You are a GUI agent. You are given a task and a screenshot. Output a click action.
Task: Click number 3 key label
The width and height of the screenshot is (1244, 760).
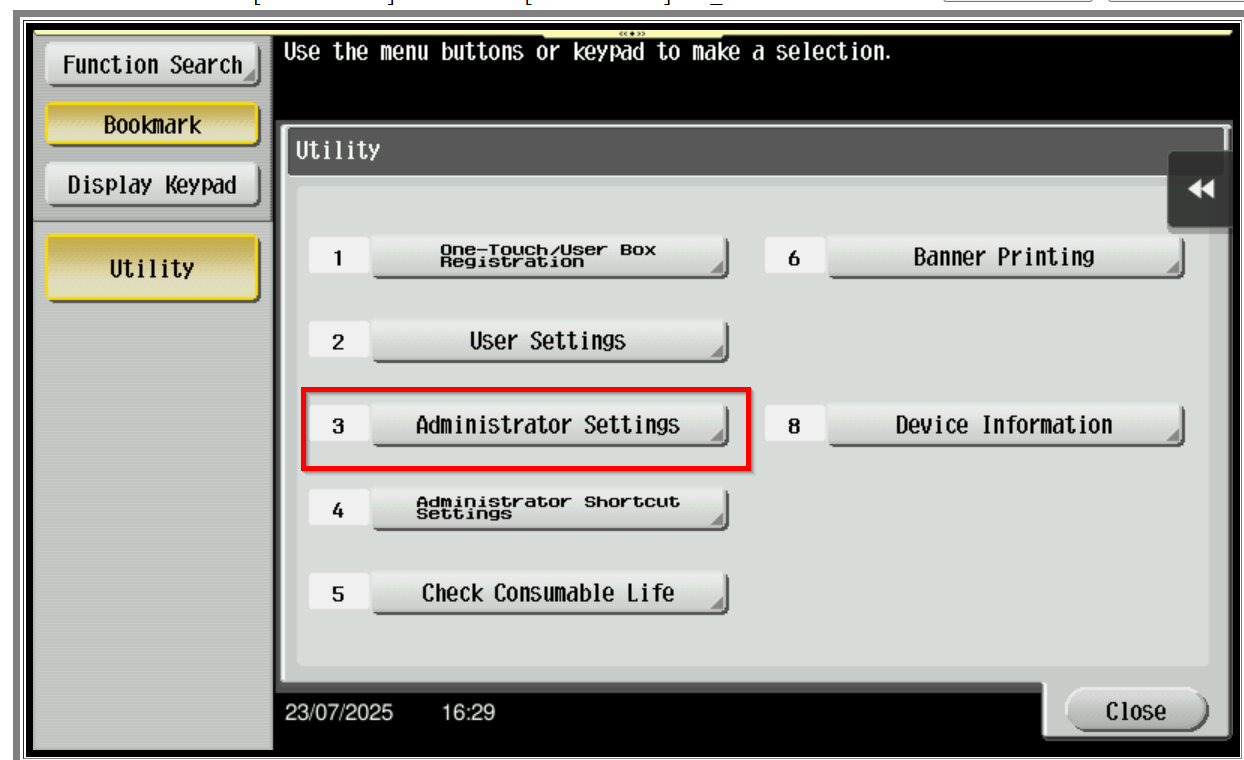coord(338,426)
